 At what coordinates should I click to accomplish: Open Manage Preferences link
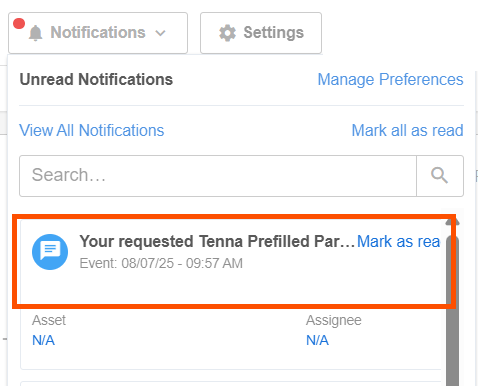tap(390, 80)
